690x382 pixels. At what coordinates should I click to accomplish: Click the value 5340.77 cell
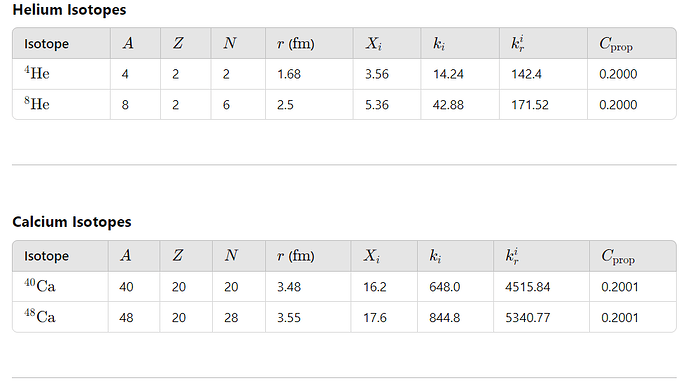541,317
